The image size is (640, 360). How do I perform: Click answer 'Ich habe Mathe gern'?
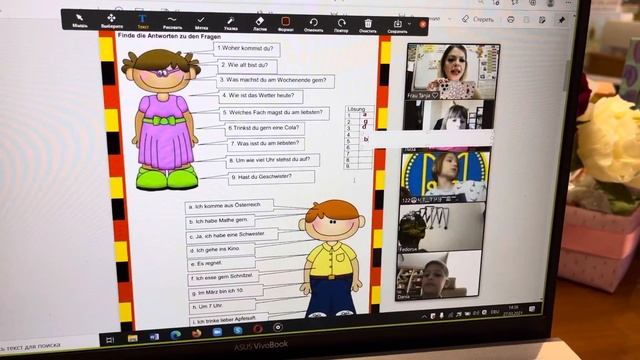[x=221, y=221]
